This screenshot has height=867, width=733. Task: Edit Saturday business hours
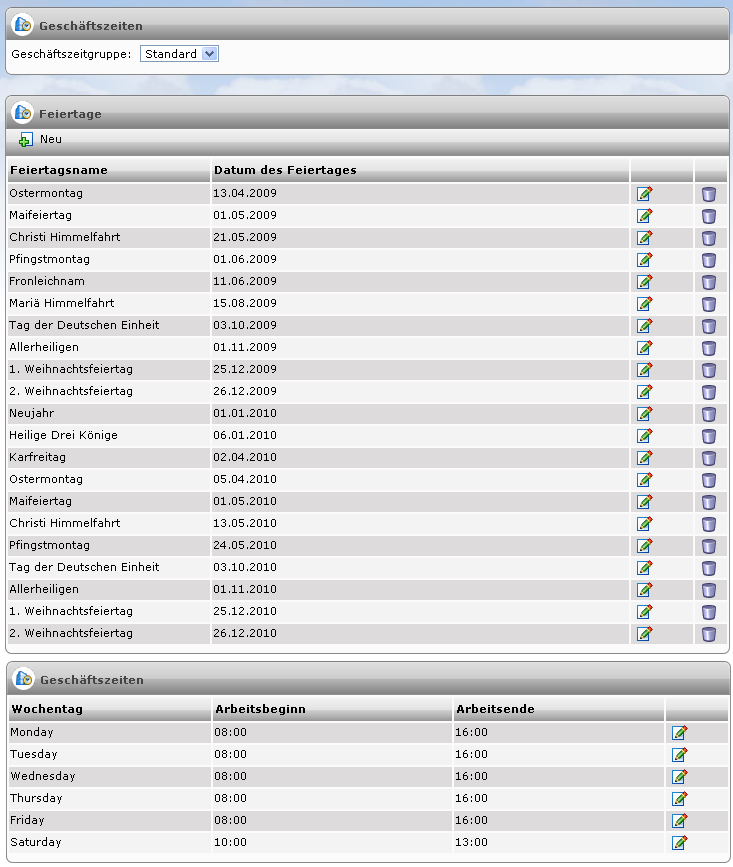[680, 843]
